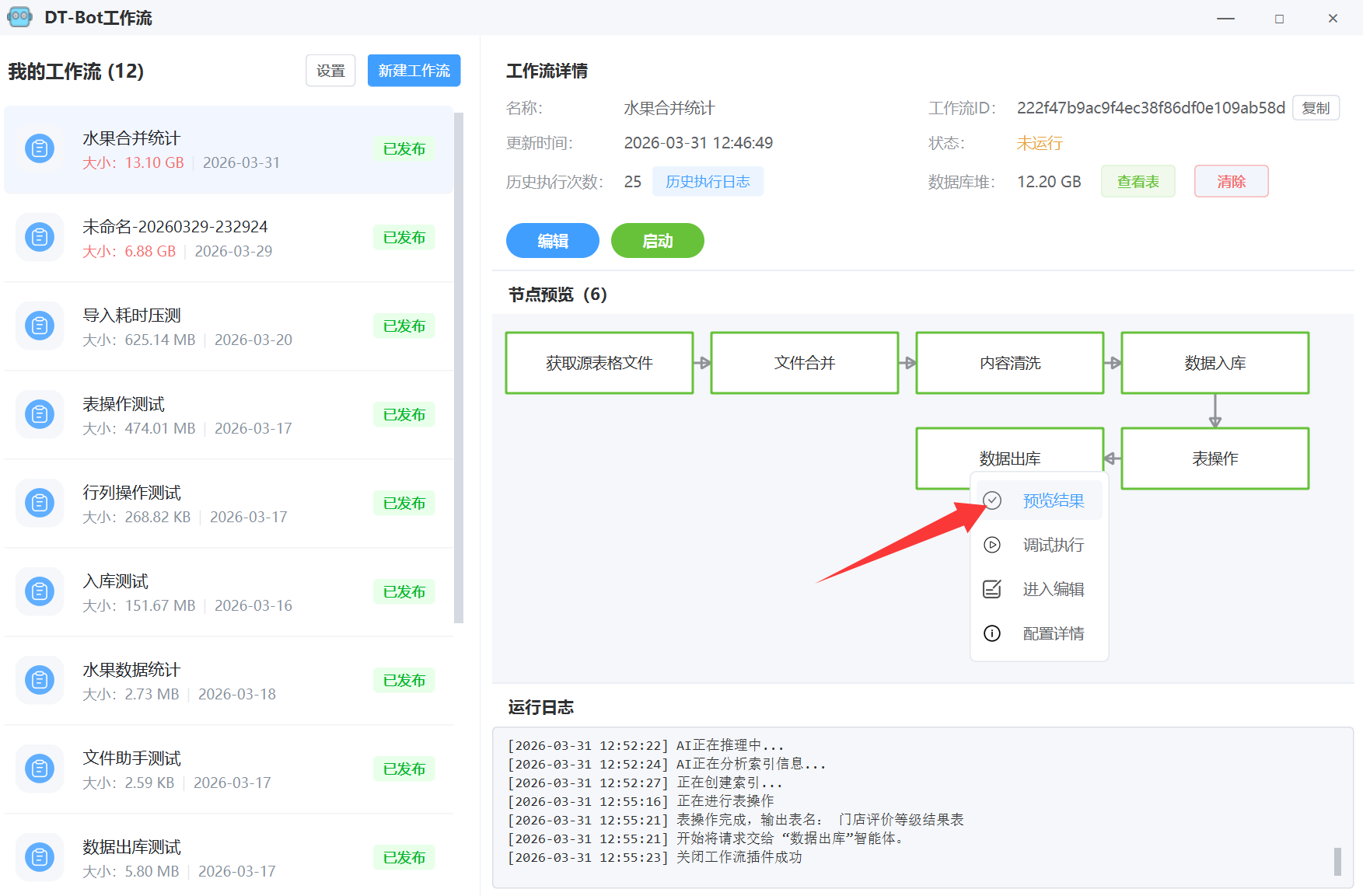This screenshot has height=896, width=1363.
Task: Click the info icon beside 配置详情
Action: click(992, 633)
